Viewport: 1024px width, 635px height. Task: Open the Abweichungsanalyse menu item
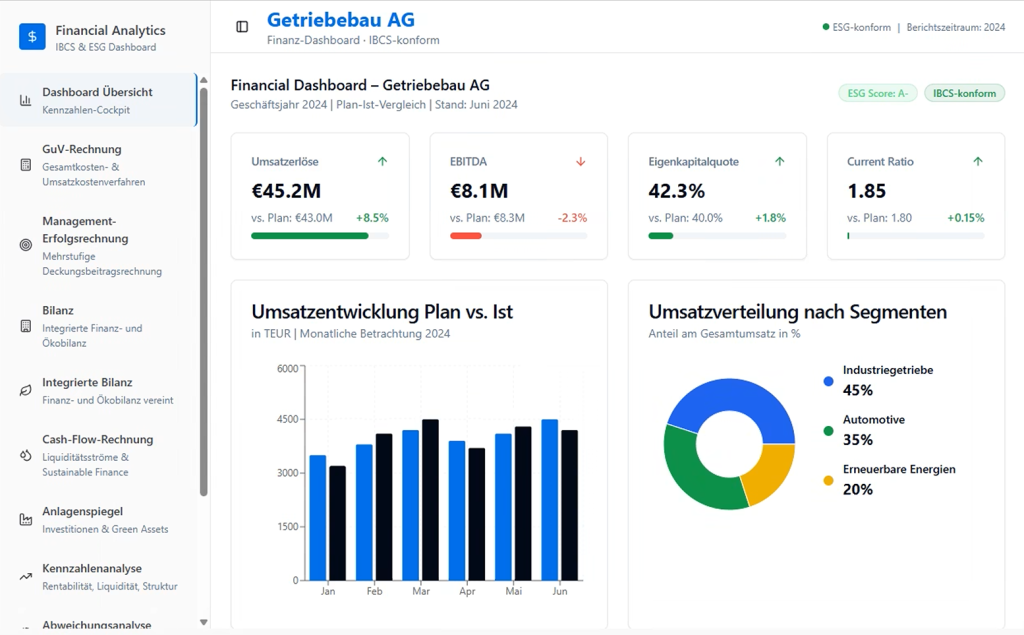pos(96,625)
